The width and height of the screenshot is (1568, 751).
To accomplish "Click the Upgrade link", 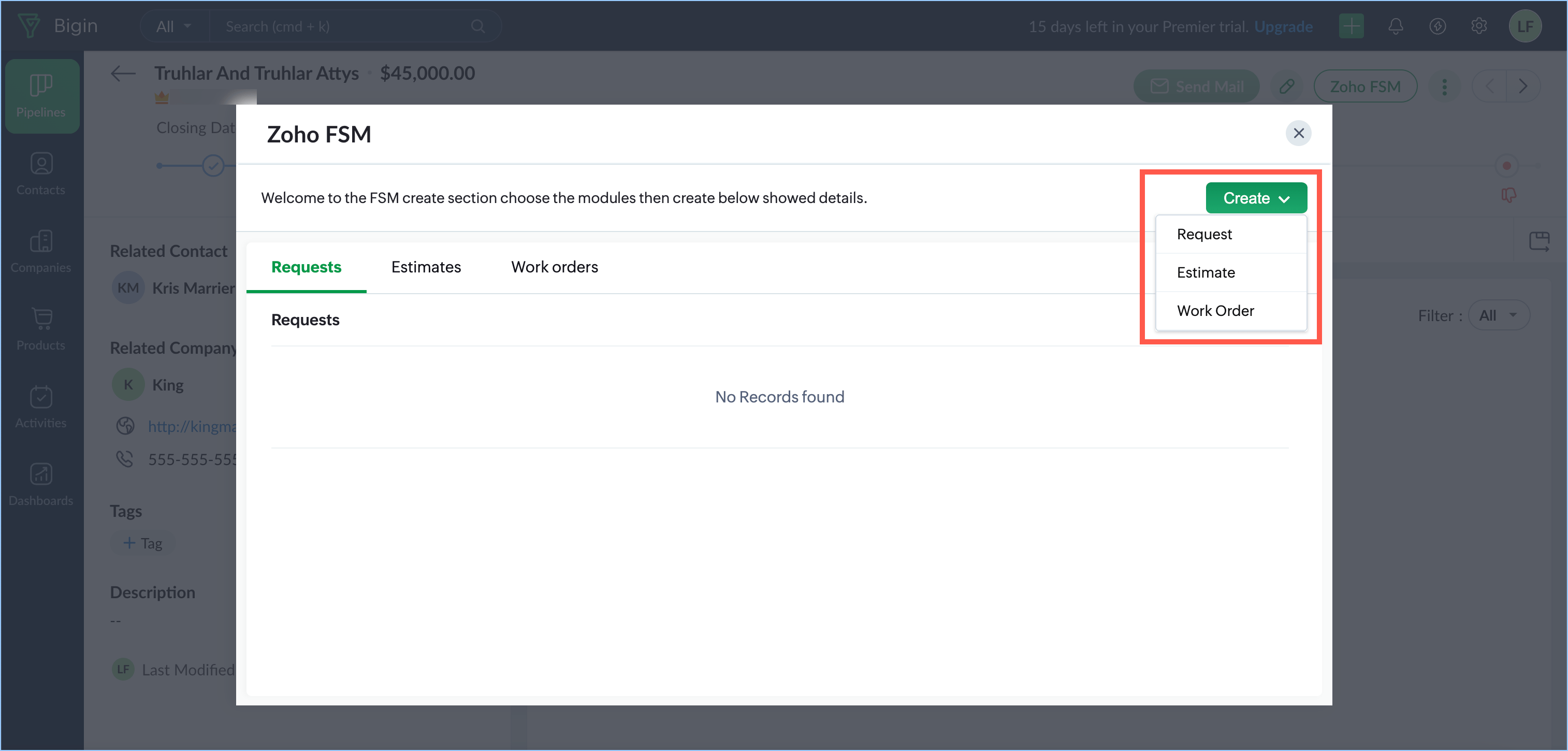I will coord(1283,27).
